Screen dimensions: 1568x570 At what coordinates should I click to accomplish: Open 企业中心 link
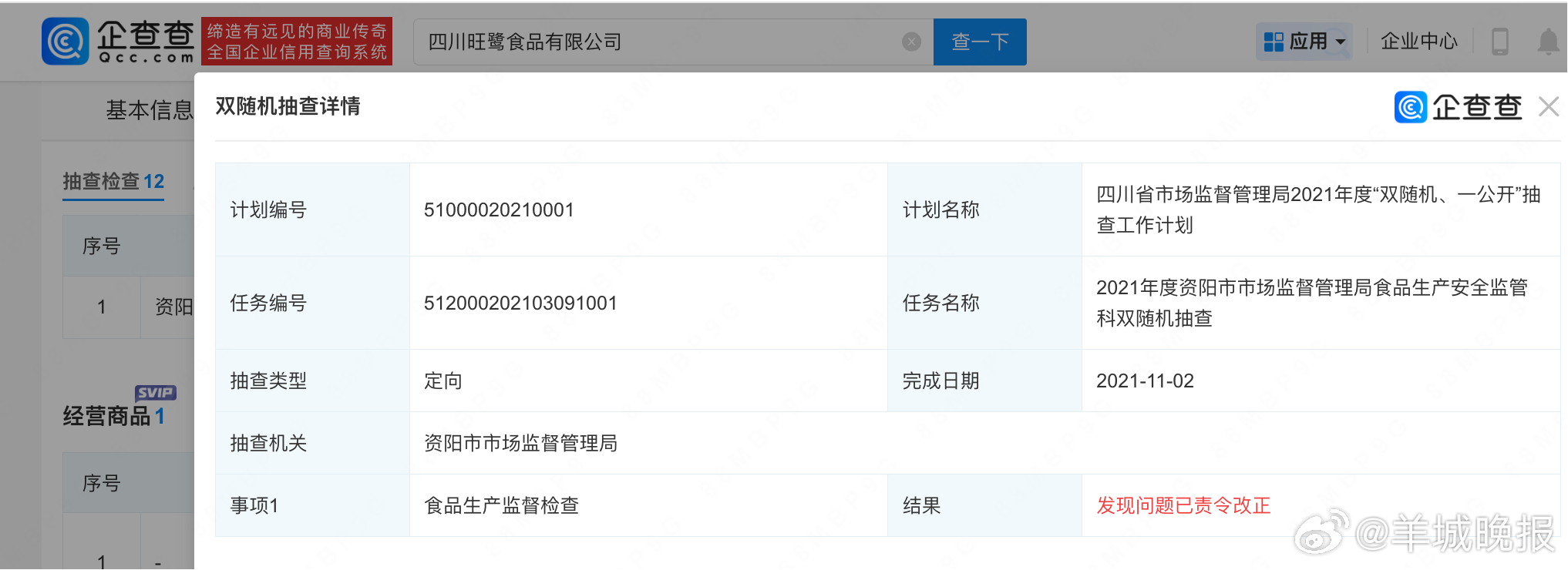click(x=1419, y=41)
